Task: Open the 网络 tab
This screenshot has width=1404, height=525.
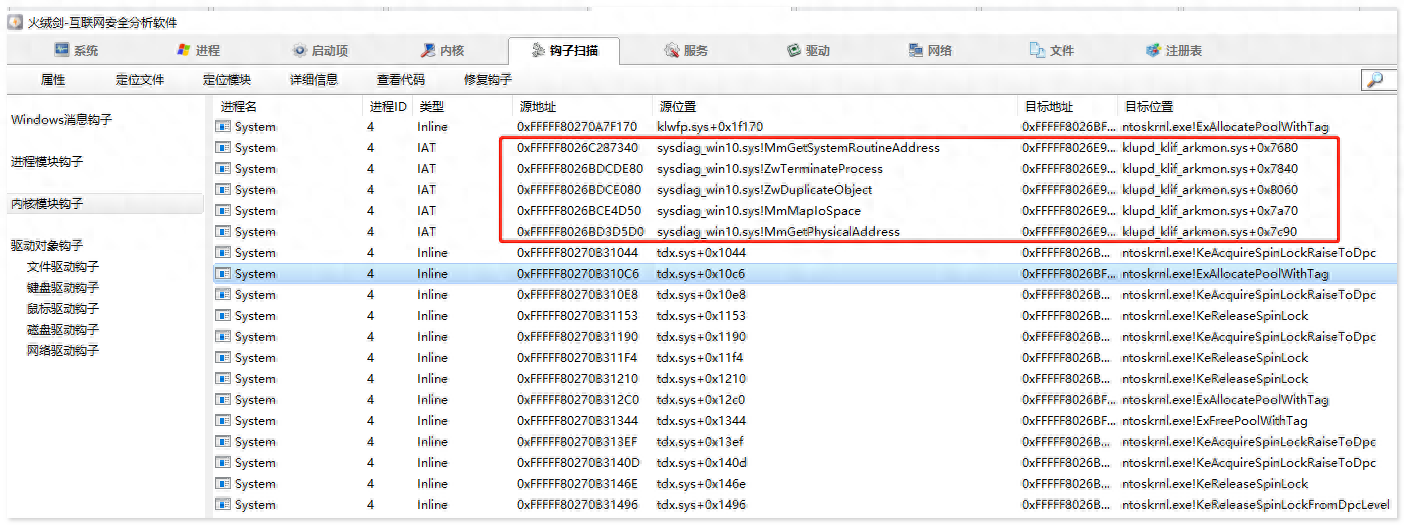Action: (930, 50)
